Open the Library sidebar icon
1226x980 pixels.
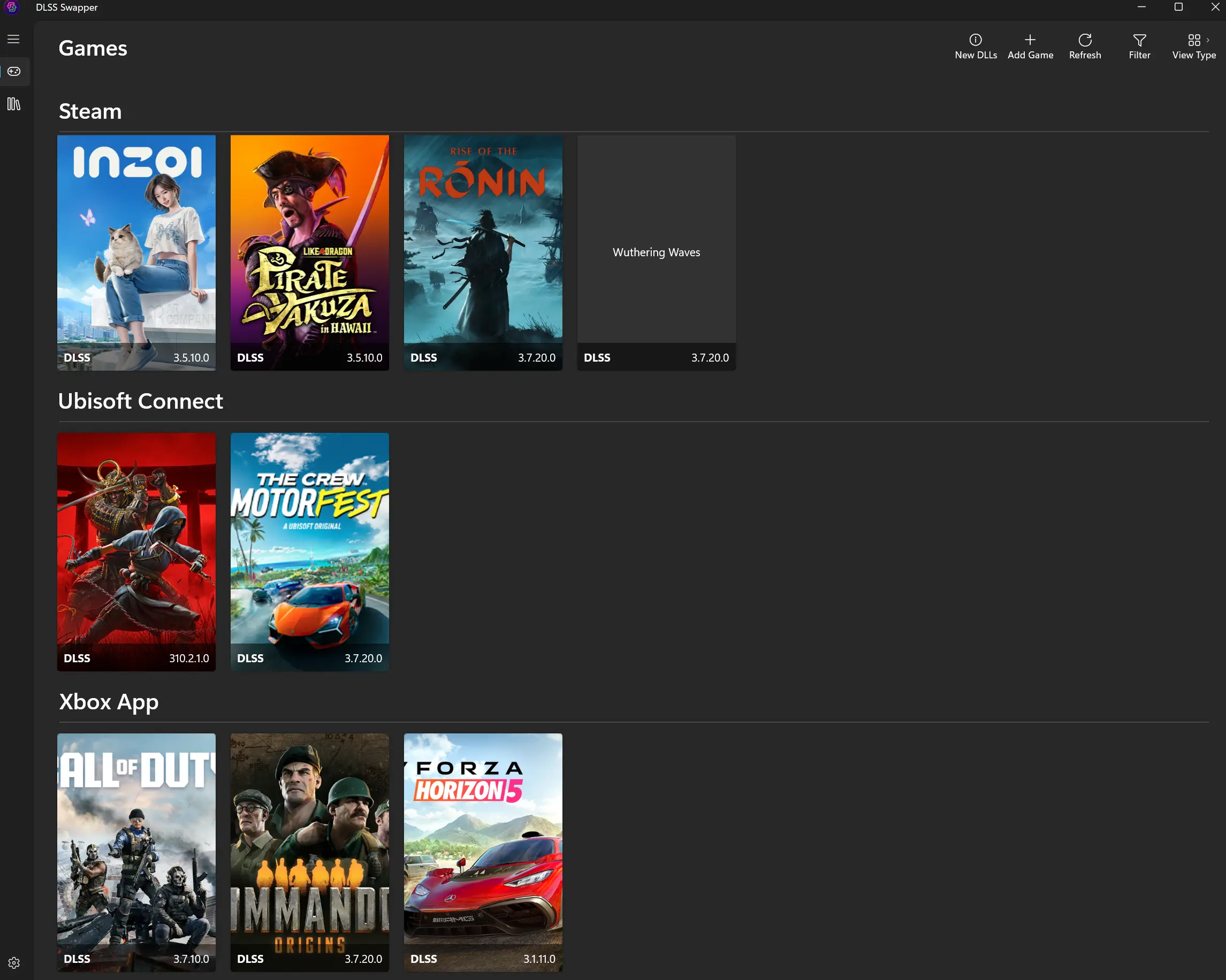(14, 104)
